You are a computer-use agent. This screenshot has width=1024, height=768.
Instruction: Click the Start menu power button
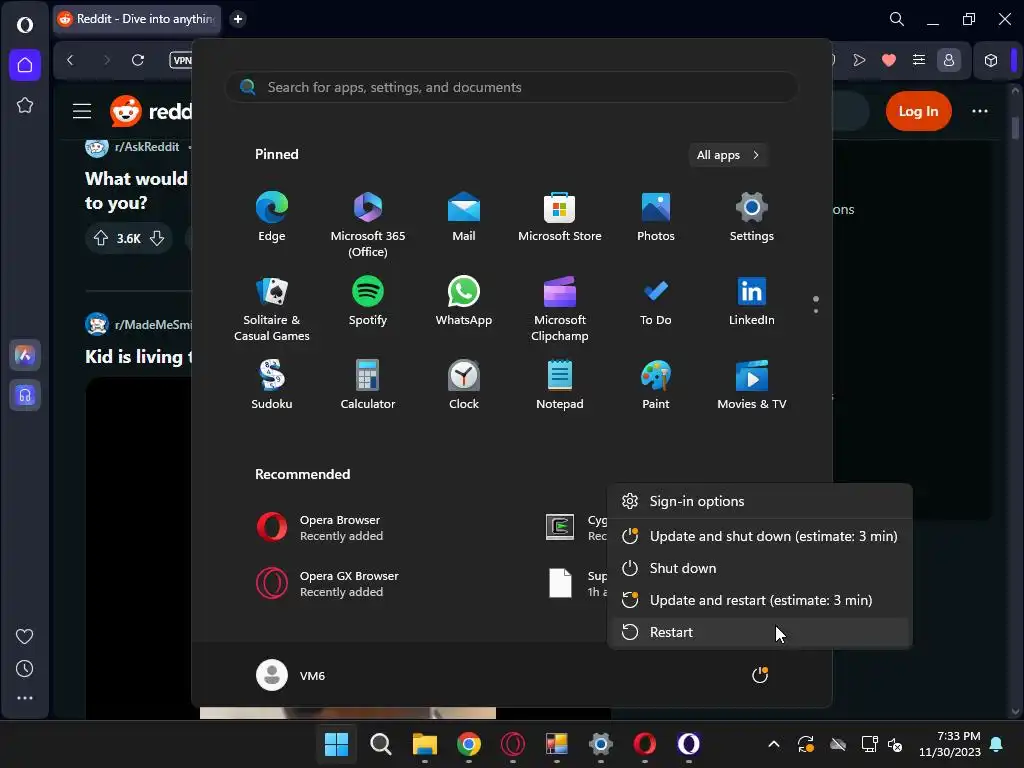760,675
